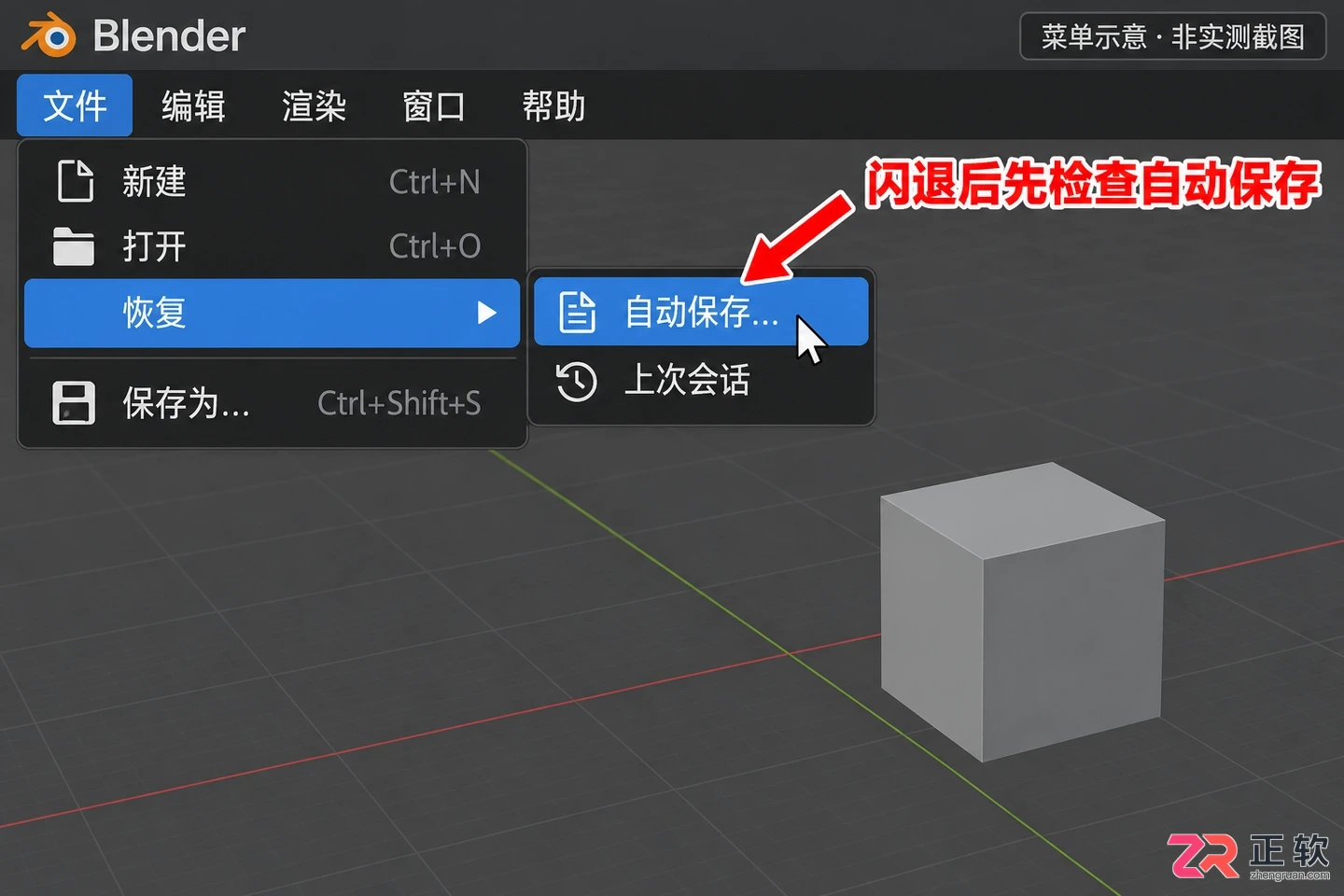Select 上次会话 in the recover submenu
The height and width of the screenshot is (896, 1344).
point(701,381)
